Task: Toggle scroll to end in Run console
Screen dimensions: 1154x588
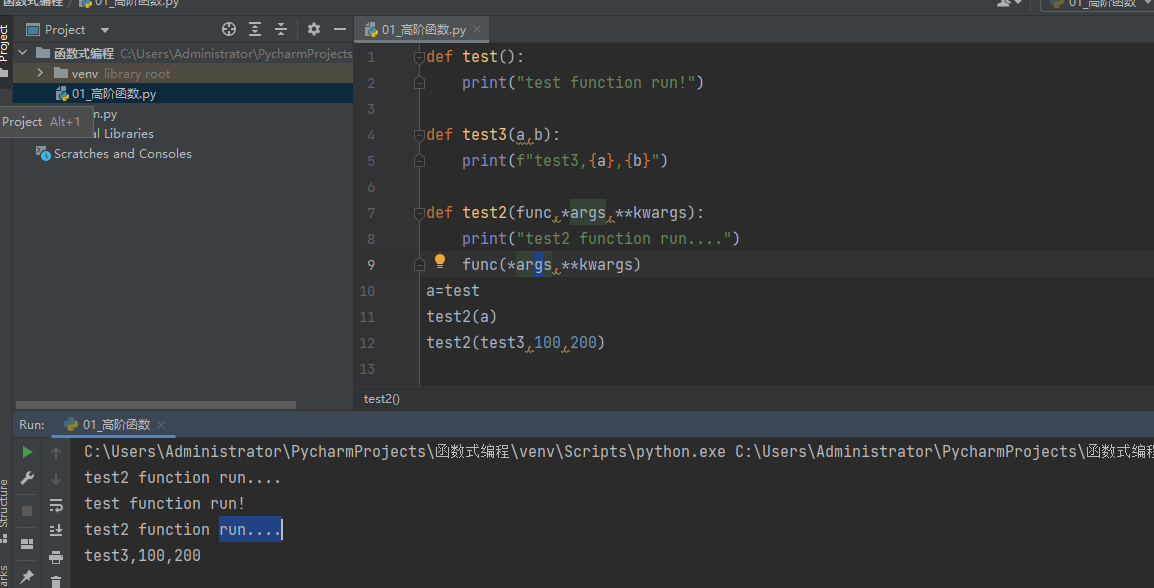Action: 56,531
